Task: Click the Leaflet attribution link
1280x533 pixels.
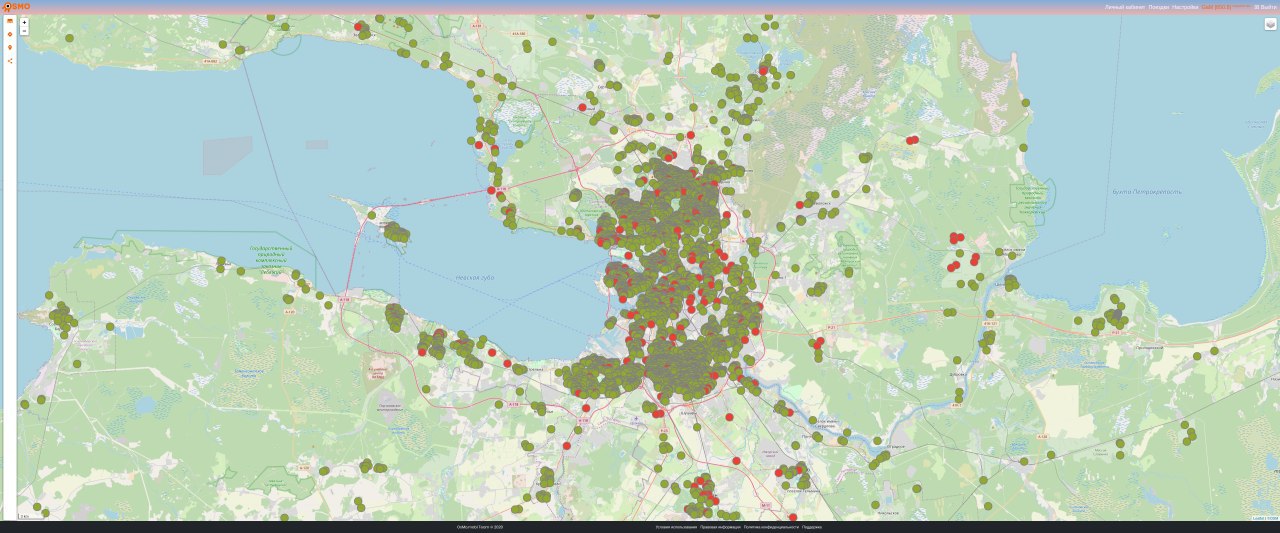Action: point(1258,518)
